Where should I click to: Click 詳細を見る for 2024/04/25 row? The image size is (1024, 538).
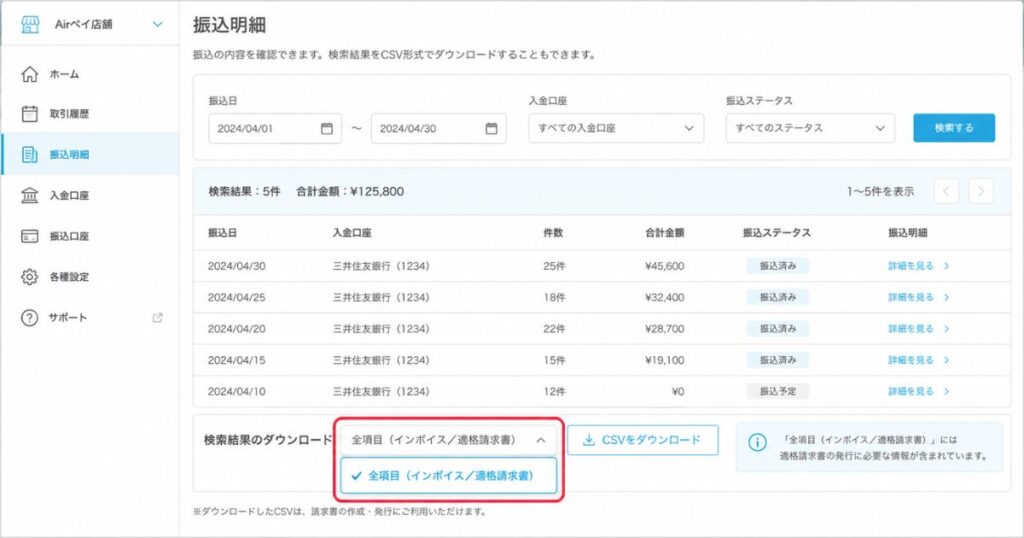click(x=918, y=297)
